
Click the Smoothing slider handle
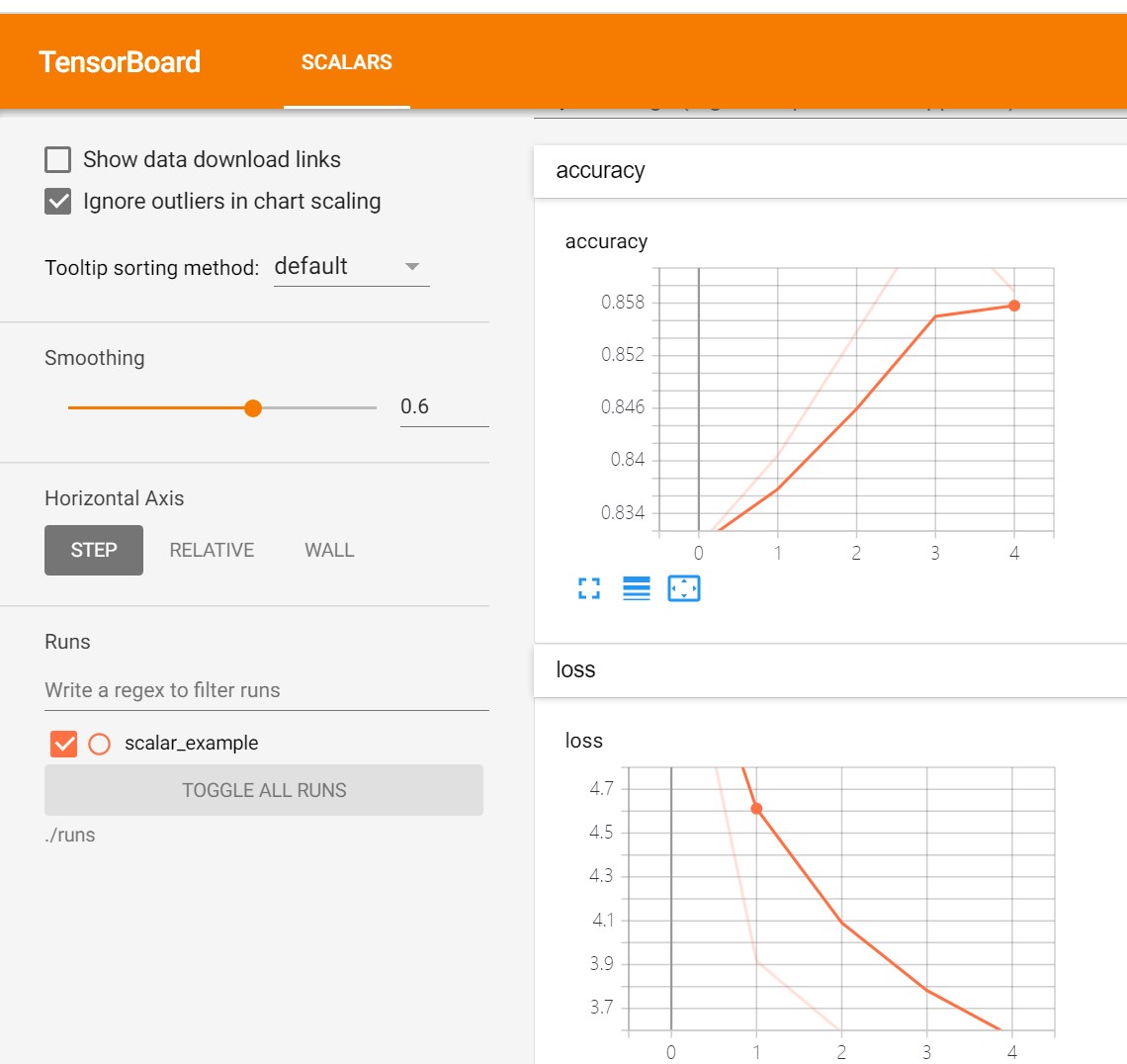coord(252,408)
